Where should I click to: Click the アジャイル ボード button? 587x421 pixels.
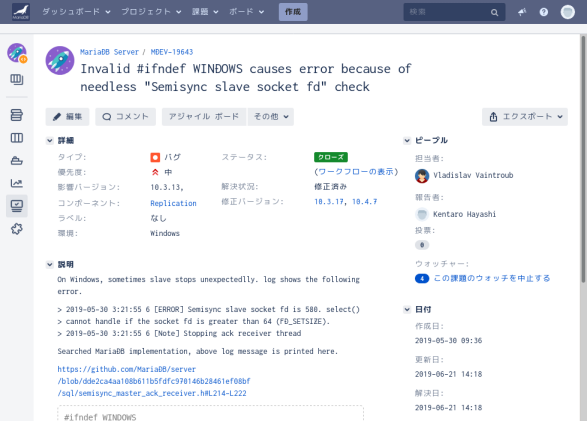[x=204, y=117]
